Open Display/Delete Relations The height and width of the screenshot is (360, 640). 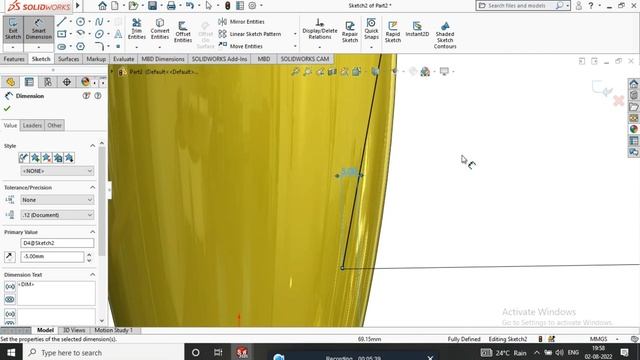click(x=320, y=29)
